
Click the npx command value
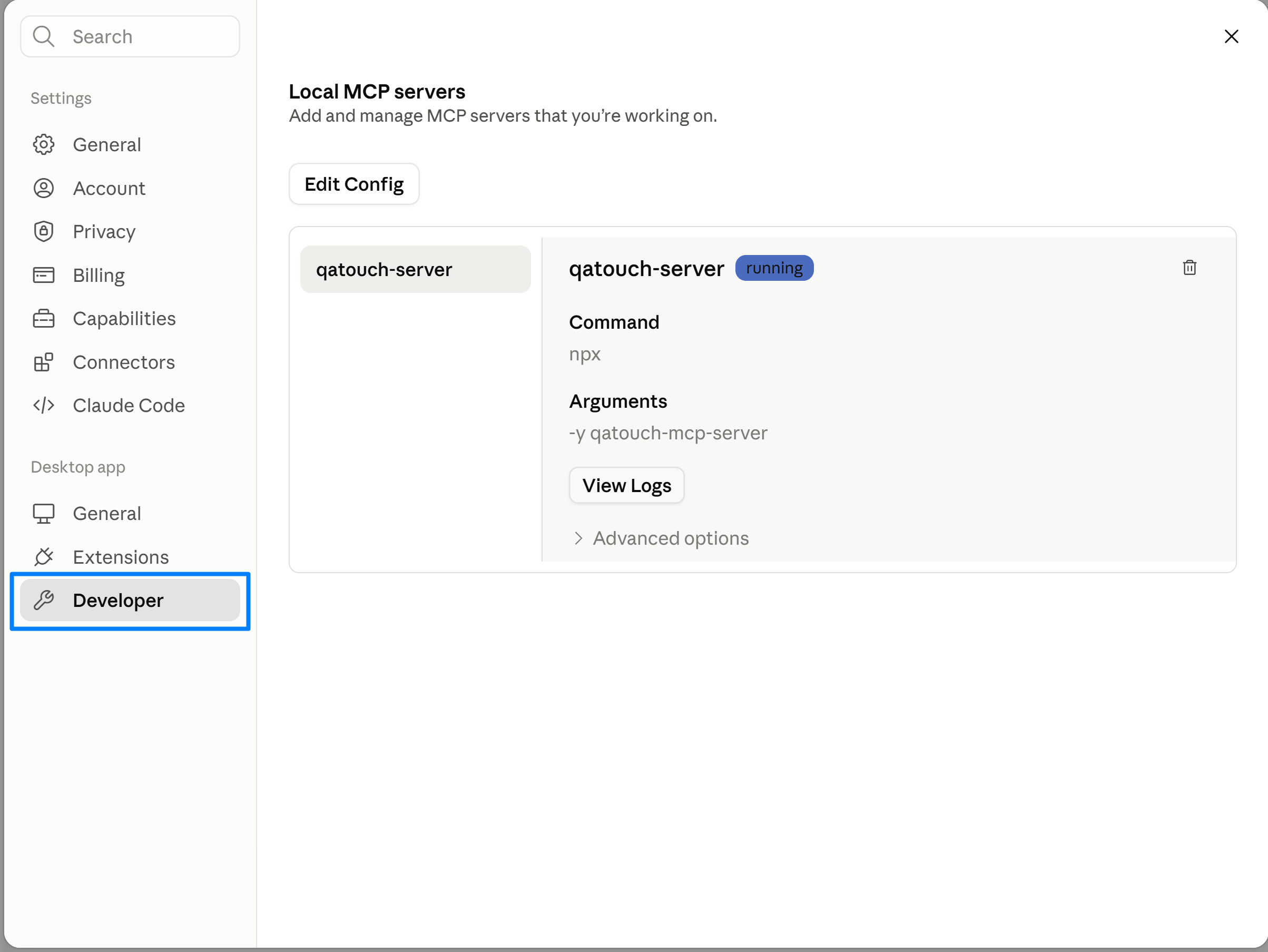tap(585, 354)
